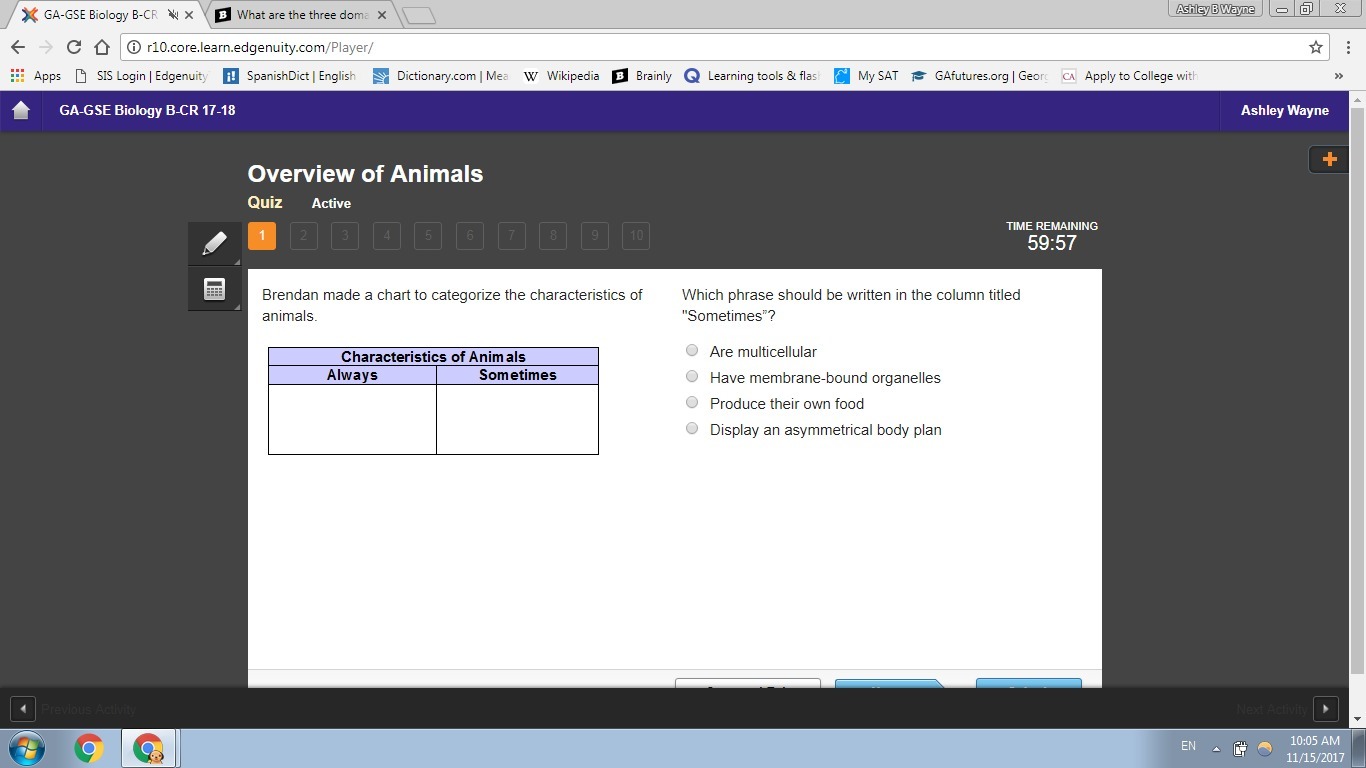Go back in browser history
Screen dimensions: 1366x768
(18, 47)
